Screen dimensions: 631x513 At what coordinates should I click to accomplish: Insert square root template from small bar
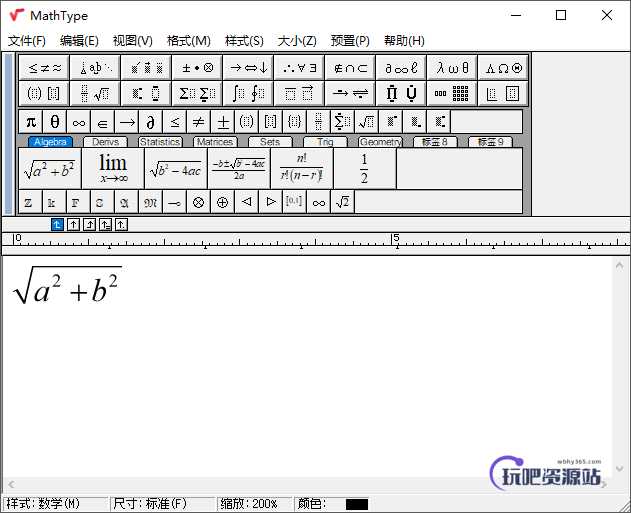[366, 122]
